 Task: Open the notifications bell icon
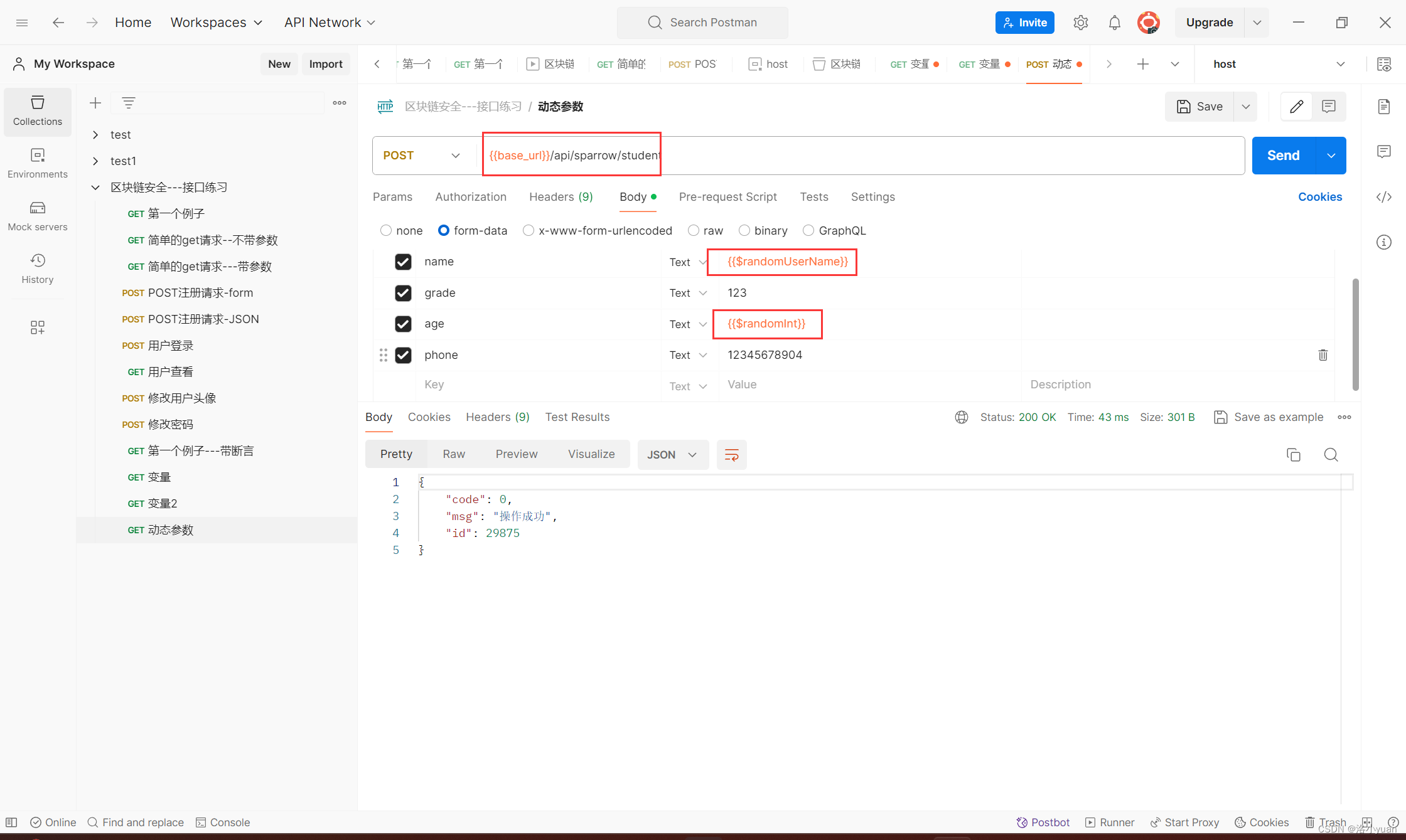pos(1114,23)
